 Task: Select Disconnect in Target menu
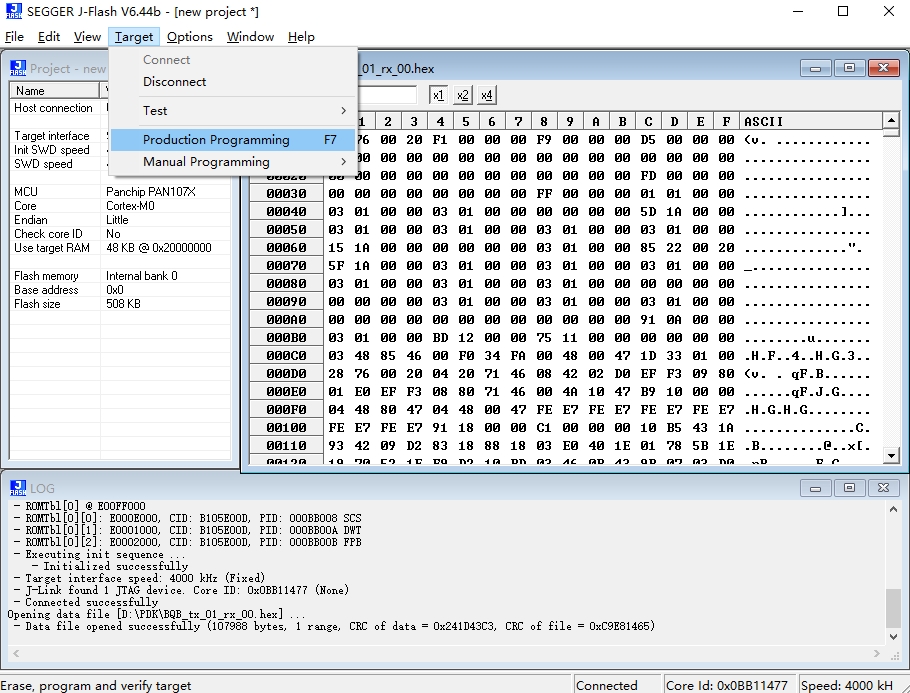point(232,82)
